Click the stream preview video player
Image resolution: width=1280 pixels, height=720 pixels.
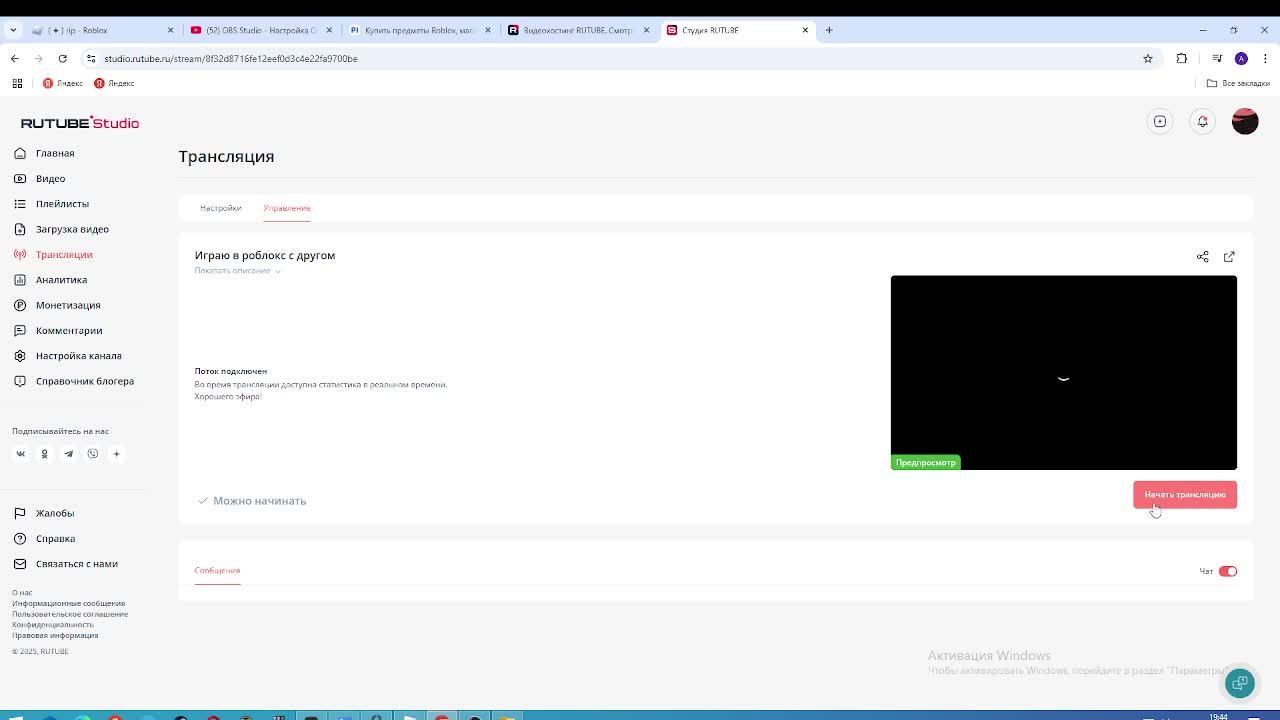[1064, 372]
